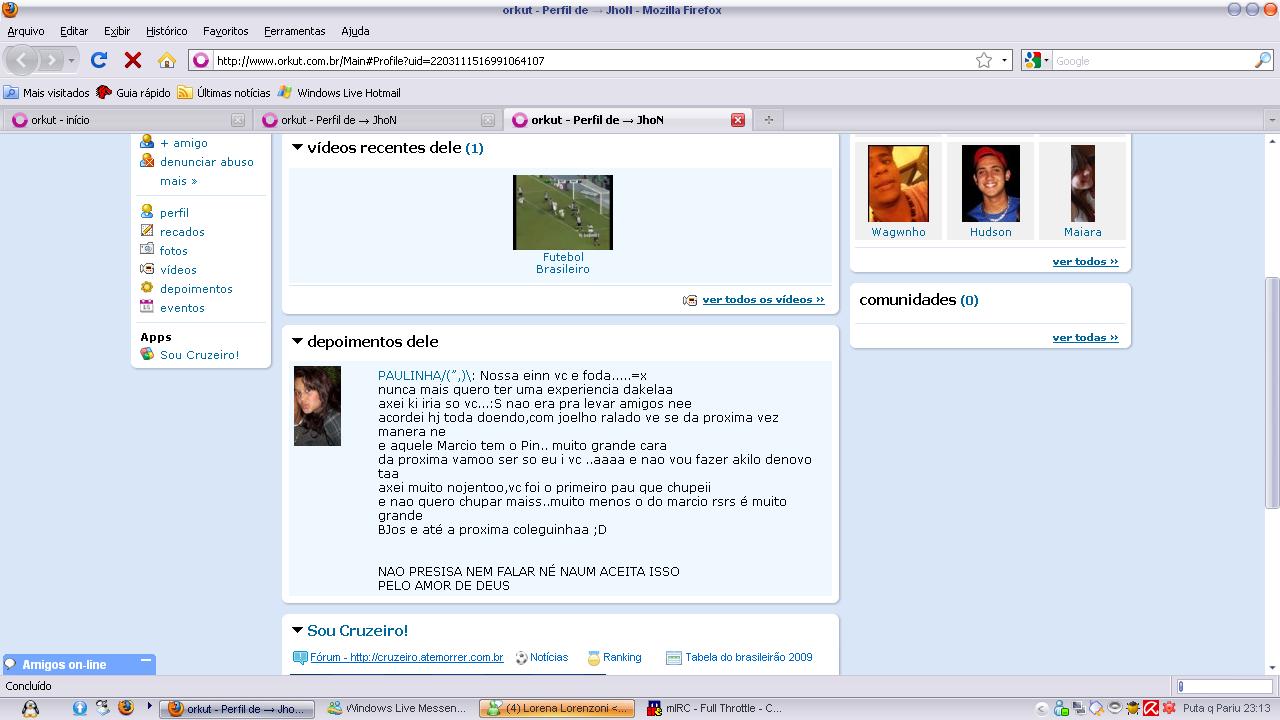Click the ver todos os vídeos link
The height and width of the screenshot is (720, 1280).
point(763,299)
